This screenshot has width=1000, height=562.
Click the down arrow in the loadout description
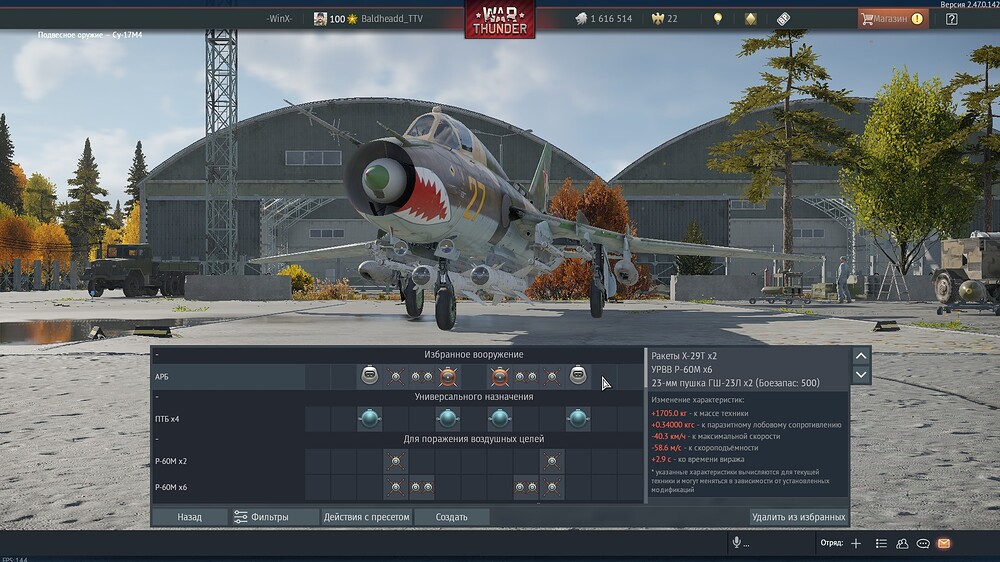(861, 374)
